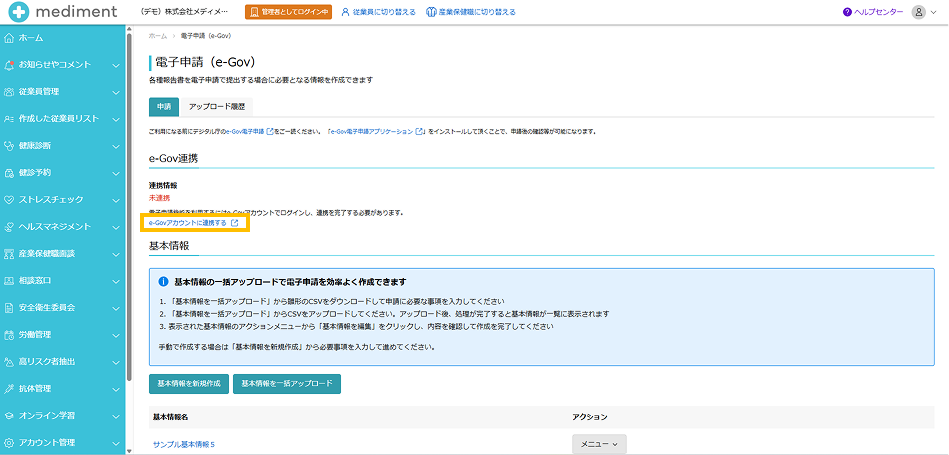The height and width of the screenshot is (455, 949).
Task: Expand the 健康診断 chevron
Action: click(x=116, y=146)
